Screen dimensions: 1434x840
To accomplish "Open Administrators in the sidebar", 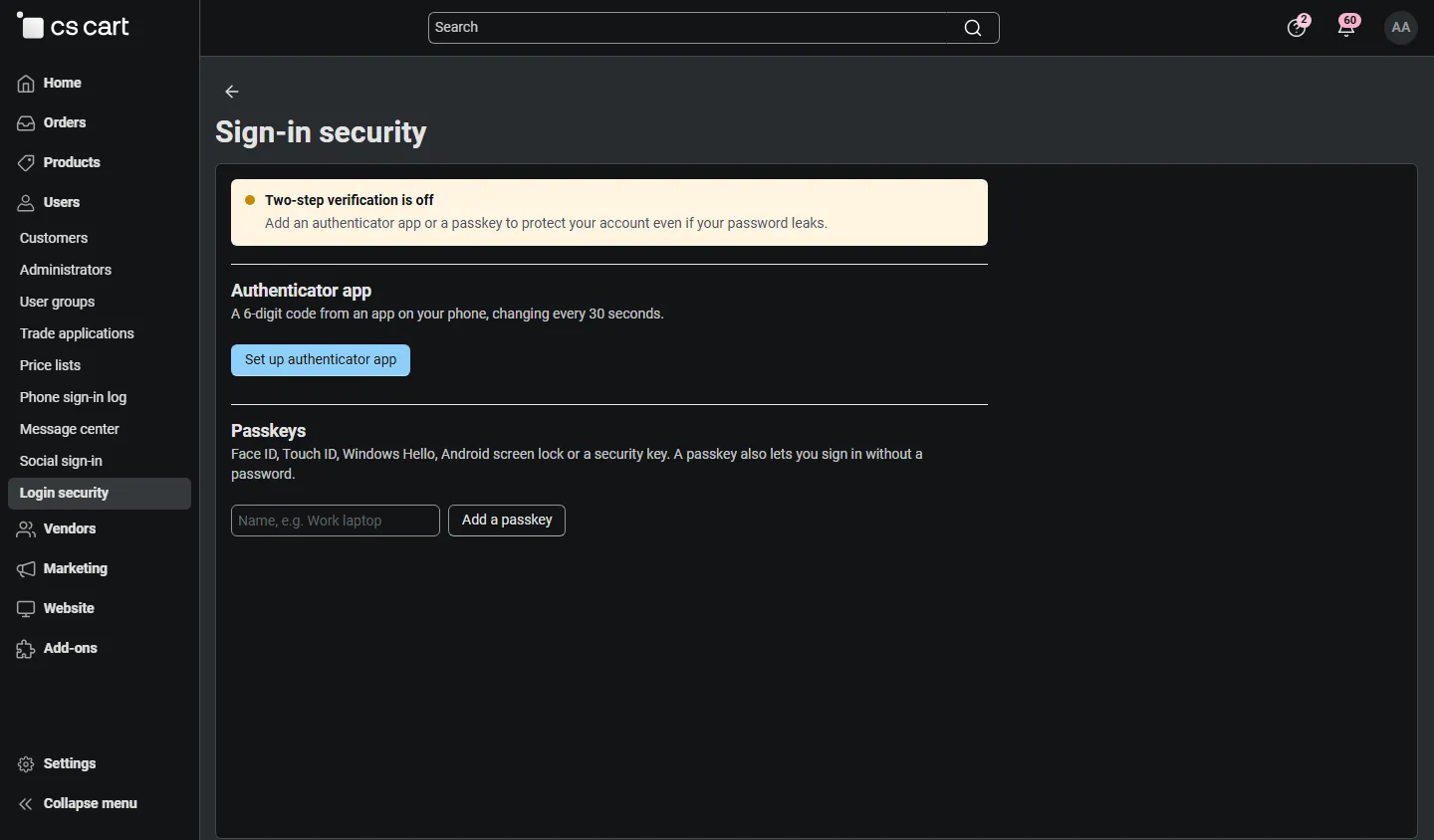I will pyautogui.click(x=66, y=271).
